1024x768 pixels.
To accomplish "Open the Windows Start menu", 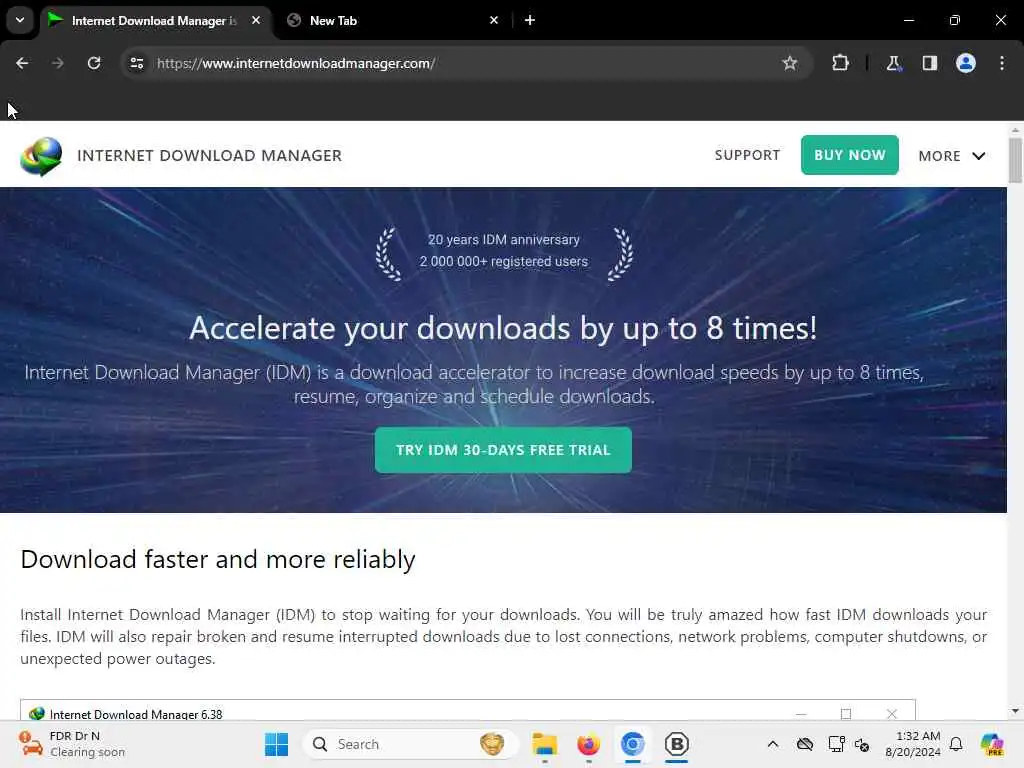I will [276, 744].
